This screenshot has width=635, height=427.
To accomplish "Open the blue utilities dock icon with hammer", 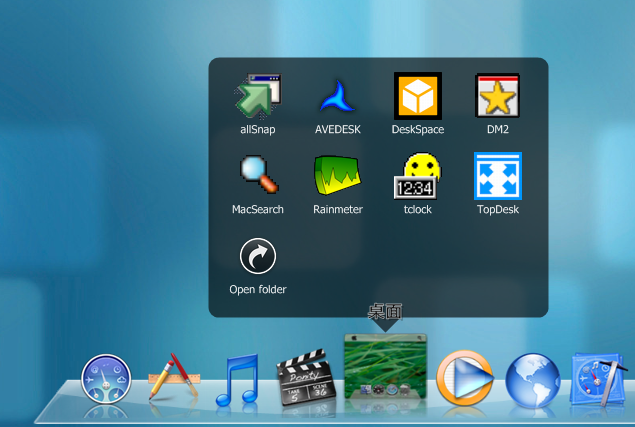I will pos(599,379).
